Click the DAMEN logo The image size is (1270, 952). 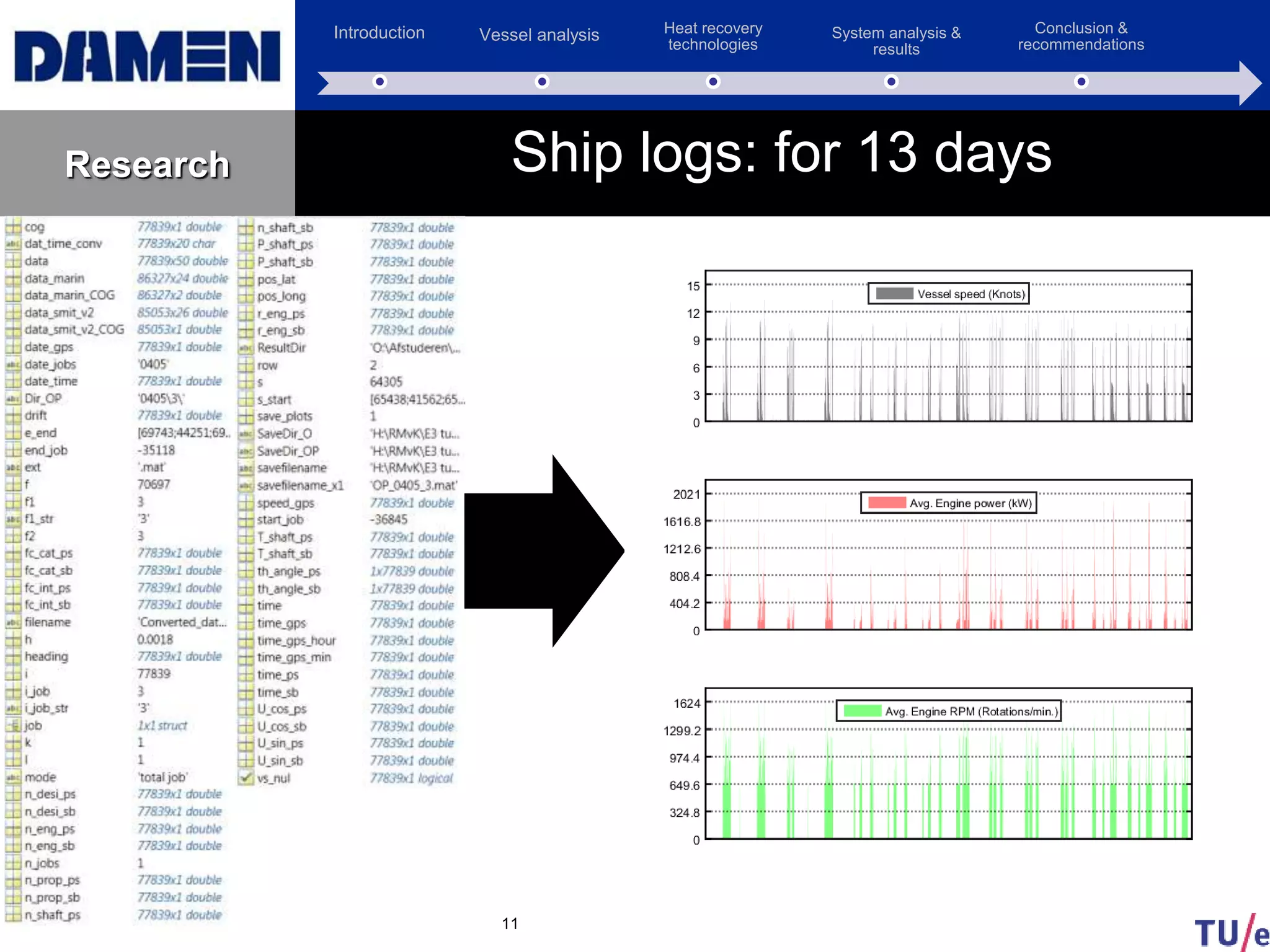click(x=148, y=56)
